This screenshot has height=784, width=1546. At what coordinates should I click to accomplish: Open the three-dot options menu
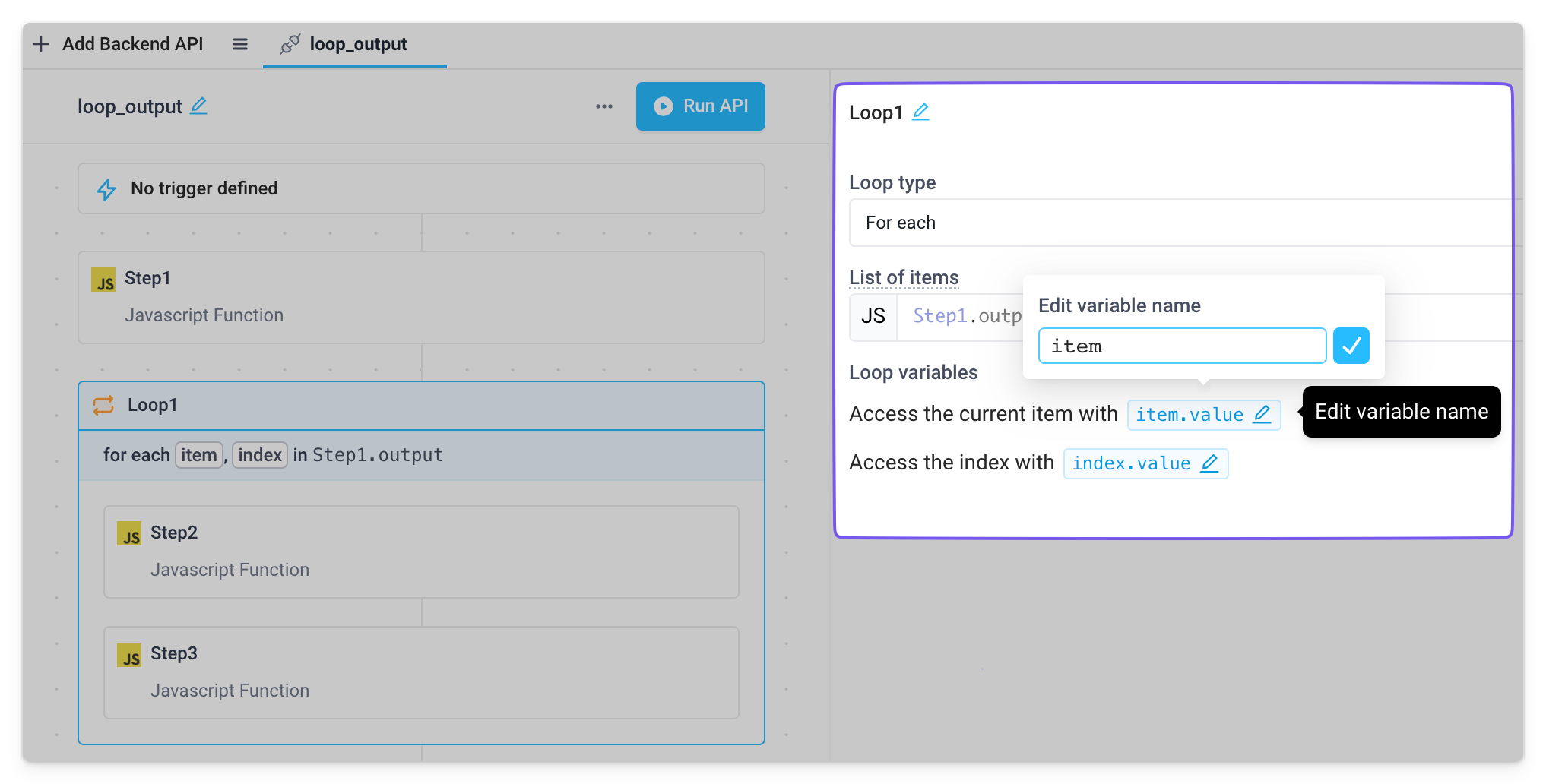pyautogui.click(x=604, y=106)
